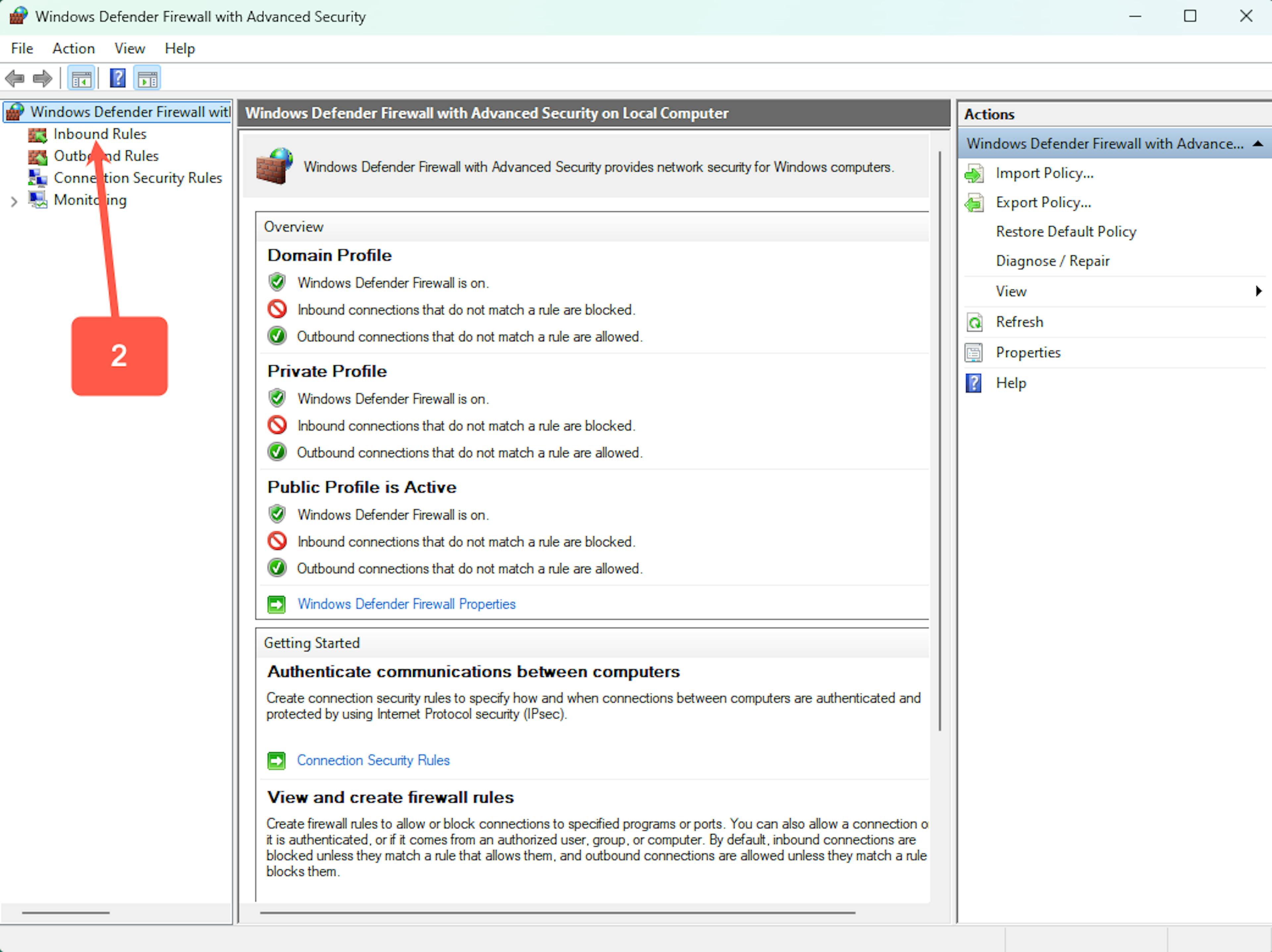
Task: Open Connection Security Rules tree node
Action: coord(137,178)
